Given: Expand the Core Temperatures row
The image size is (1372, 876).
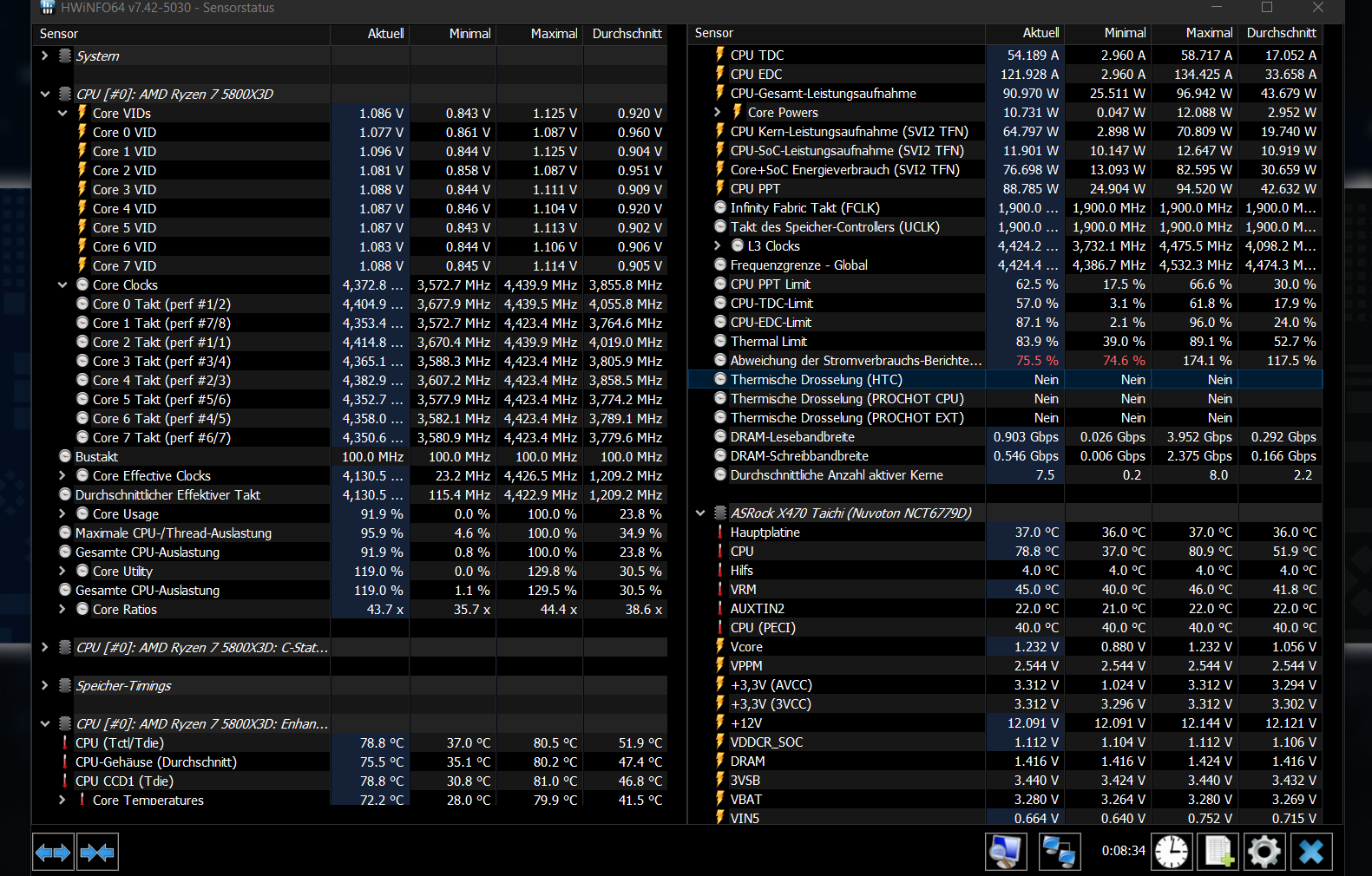Looking at the screenshot, I should click(x=62, y=800).
